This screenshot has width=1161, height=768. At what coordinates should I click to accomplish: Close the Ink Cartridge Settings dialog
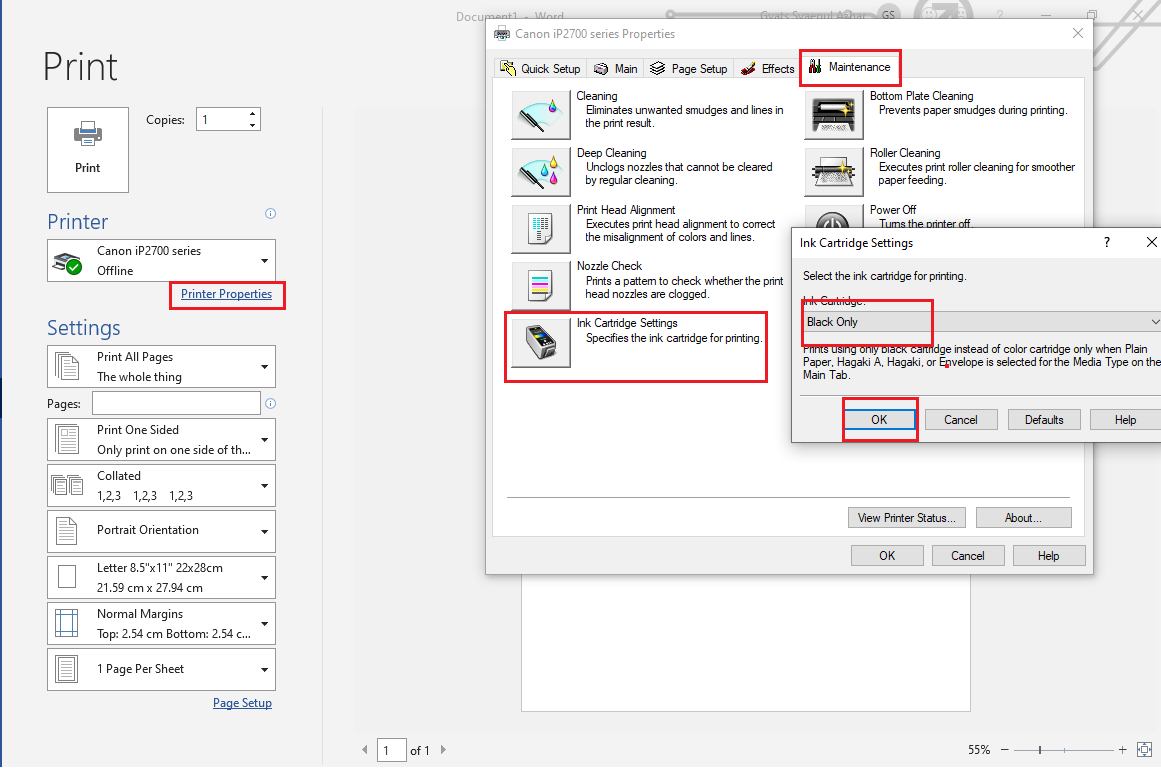coord(1151,242)
